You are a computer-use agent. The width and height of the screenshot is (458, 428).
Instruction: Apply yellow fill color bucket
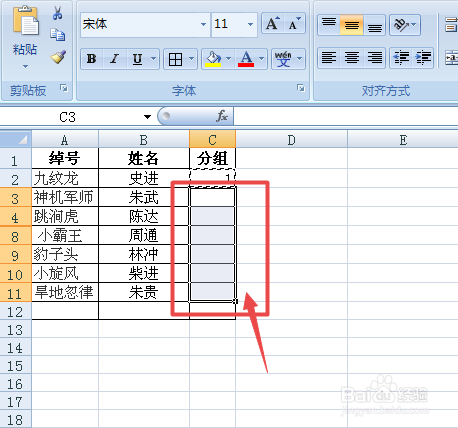tap(213, 59)
